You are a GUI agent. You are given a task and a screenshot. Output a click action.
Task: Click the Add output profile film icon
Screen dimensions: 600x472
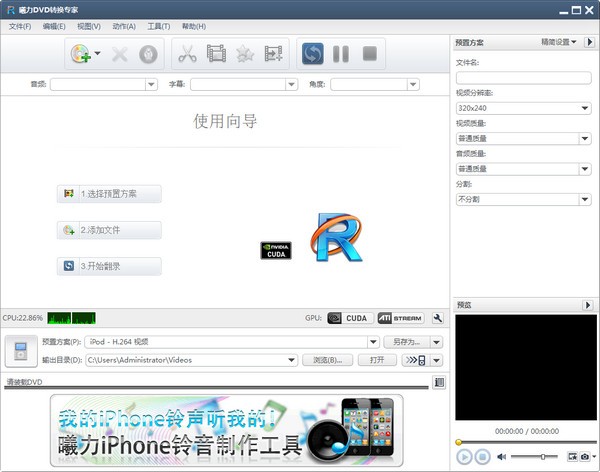click(274, 54)
